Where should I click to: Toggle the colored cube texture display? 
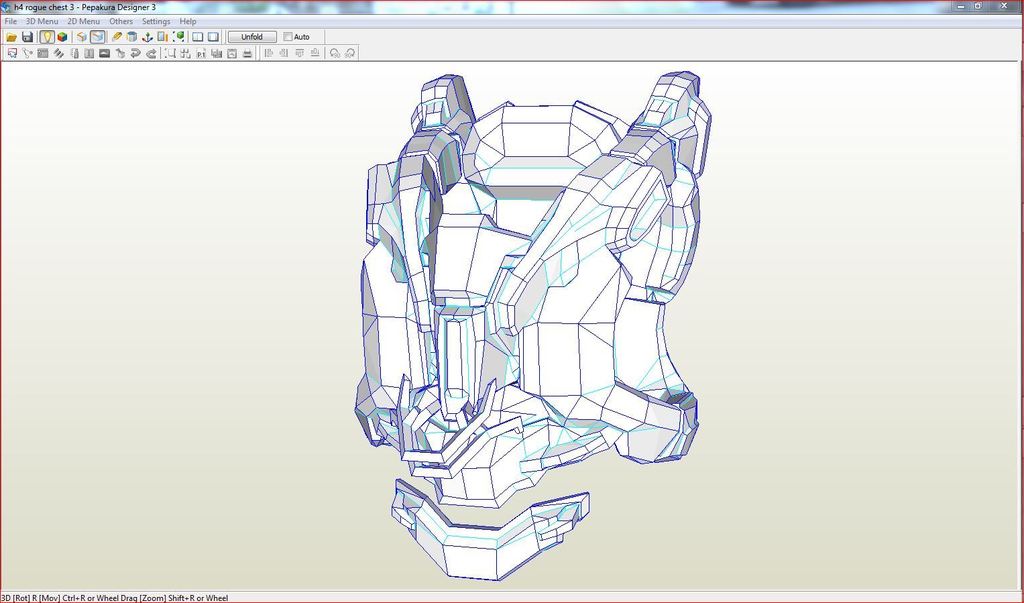[62, 37]
